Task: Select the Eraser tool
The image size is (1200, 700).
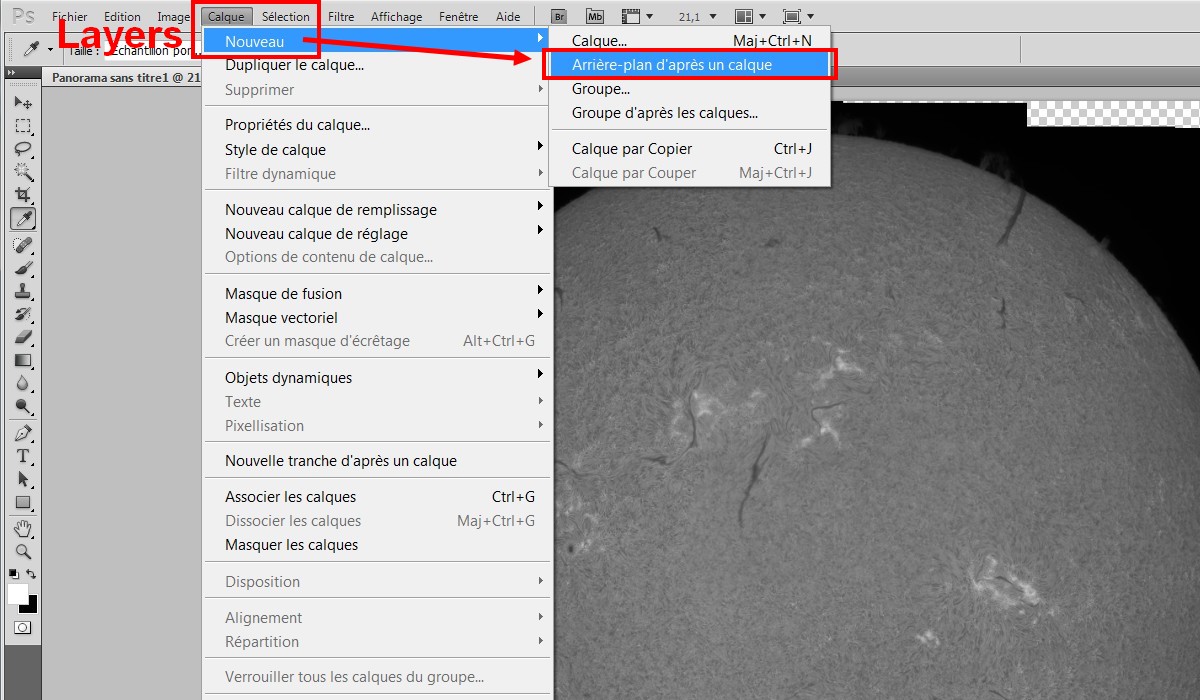Action: (x=23, y=337)
